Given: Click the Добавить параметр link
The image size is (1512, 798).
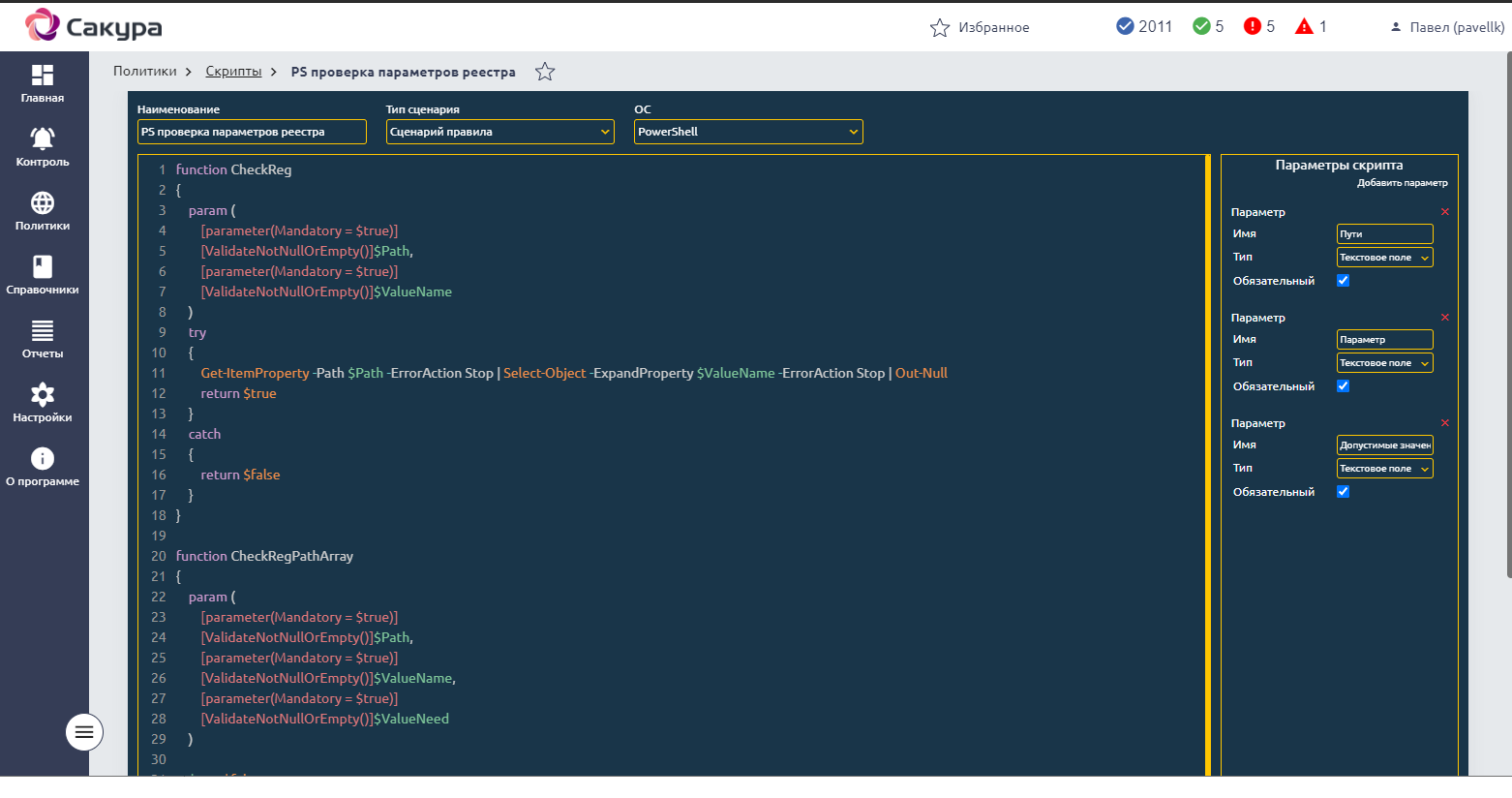Looking at the screenshot, I should 1402,183.
